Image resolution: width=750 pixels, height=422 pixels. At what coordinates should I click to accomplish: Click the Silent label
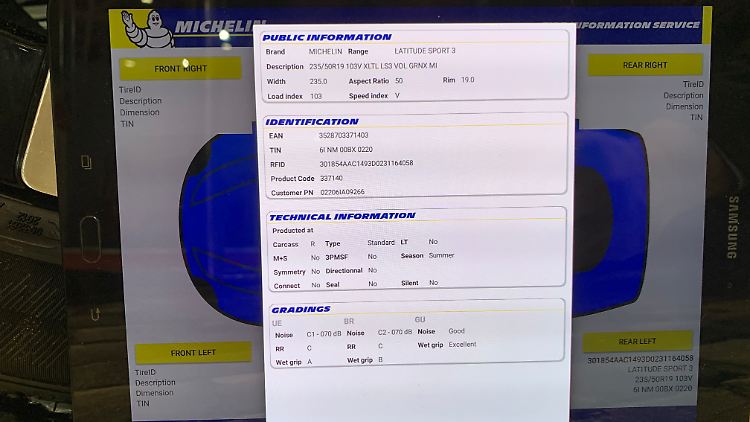[410, 283]
